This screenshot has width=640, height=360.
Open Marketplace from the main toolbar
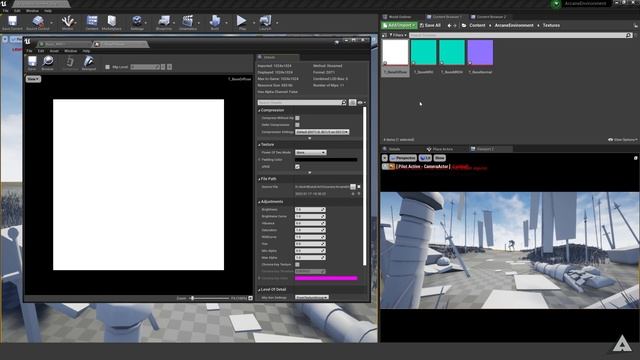(x=111, y=23)
